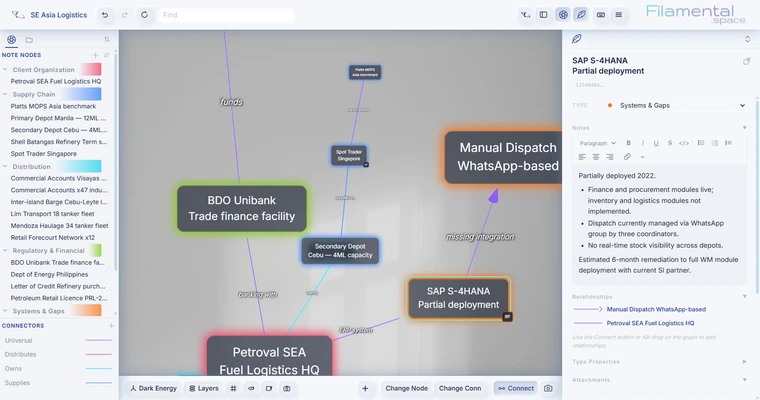Image resolution: width=760 pixels, height=400 pixels.
Task: Add a new note node with plus
Action: coord(95,55)
